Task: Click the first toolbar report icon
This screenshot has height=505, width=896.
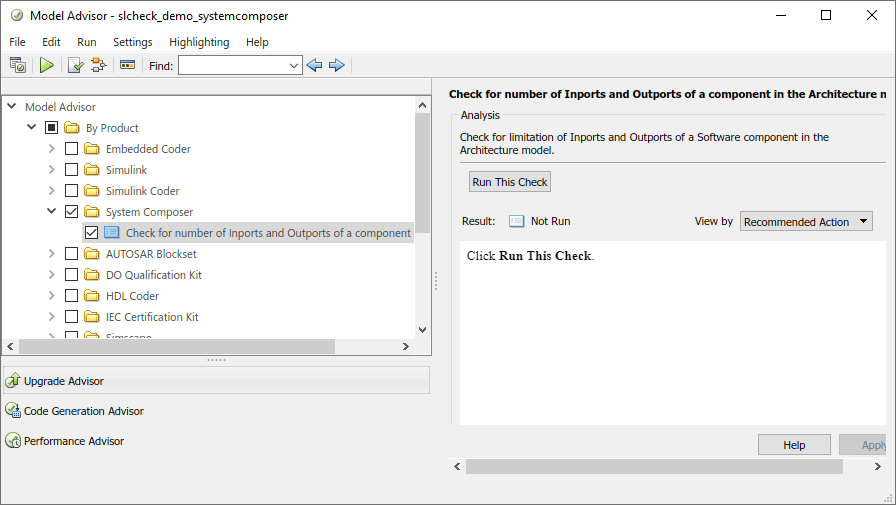Action: click(18, 65)
